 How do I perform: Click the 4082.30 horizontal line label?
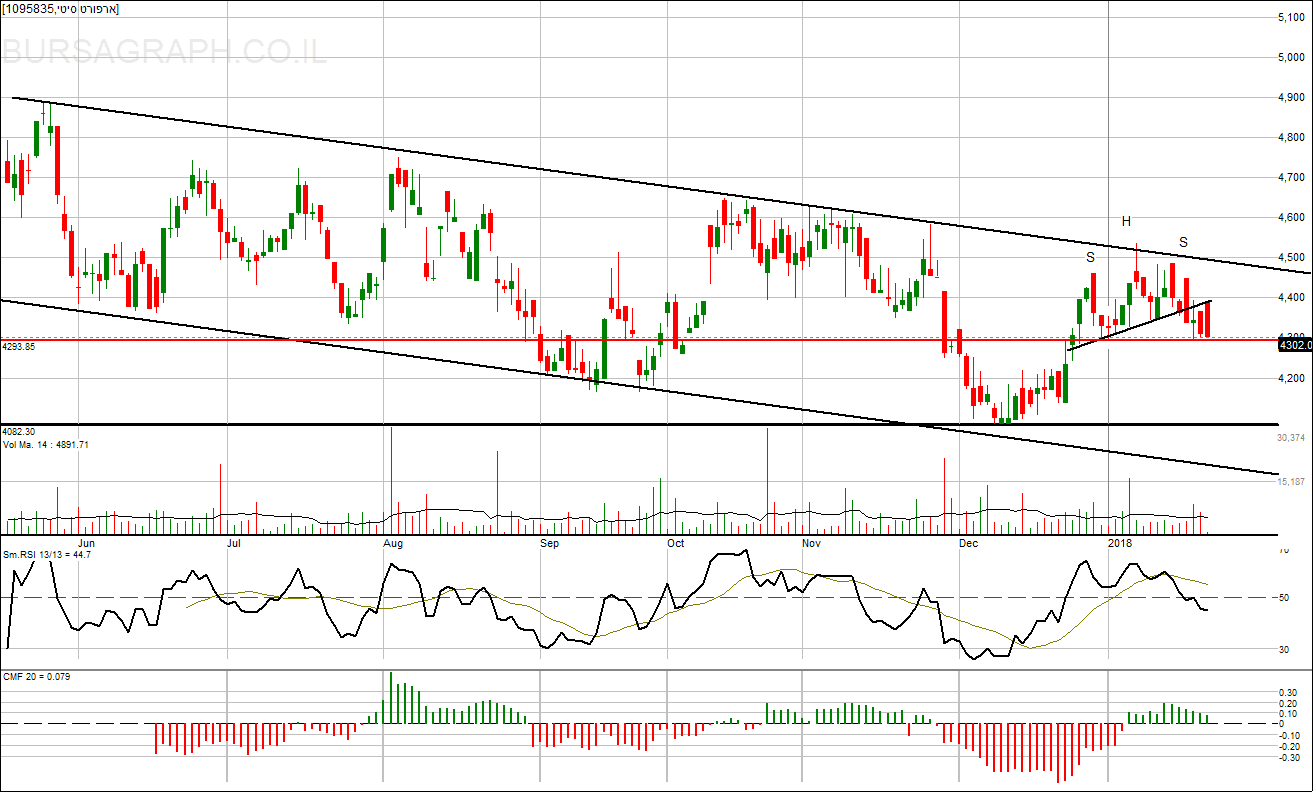pos(19,431)
